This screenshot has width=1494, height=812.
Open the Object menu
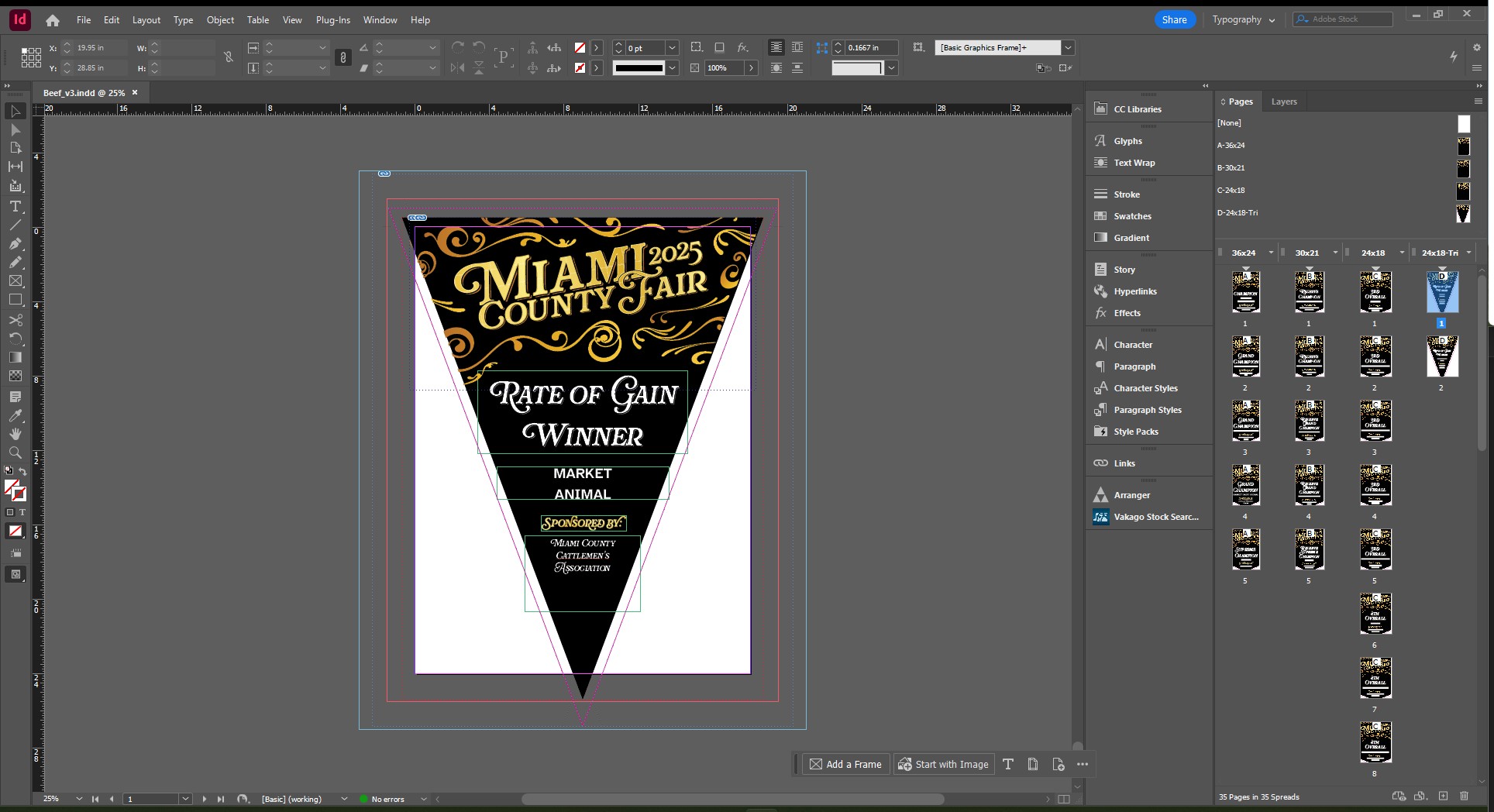click(220, 20)
